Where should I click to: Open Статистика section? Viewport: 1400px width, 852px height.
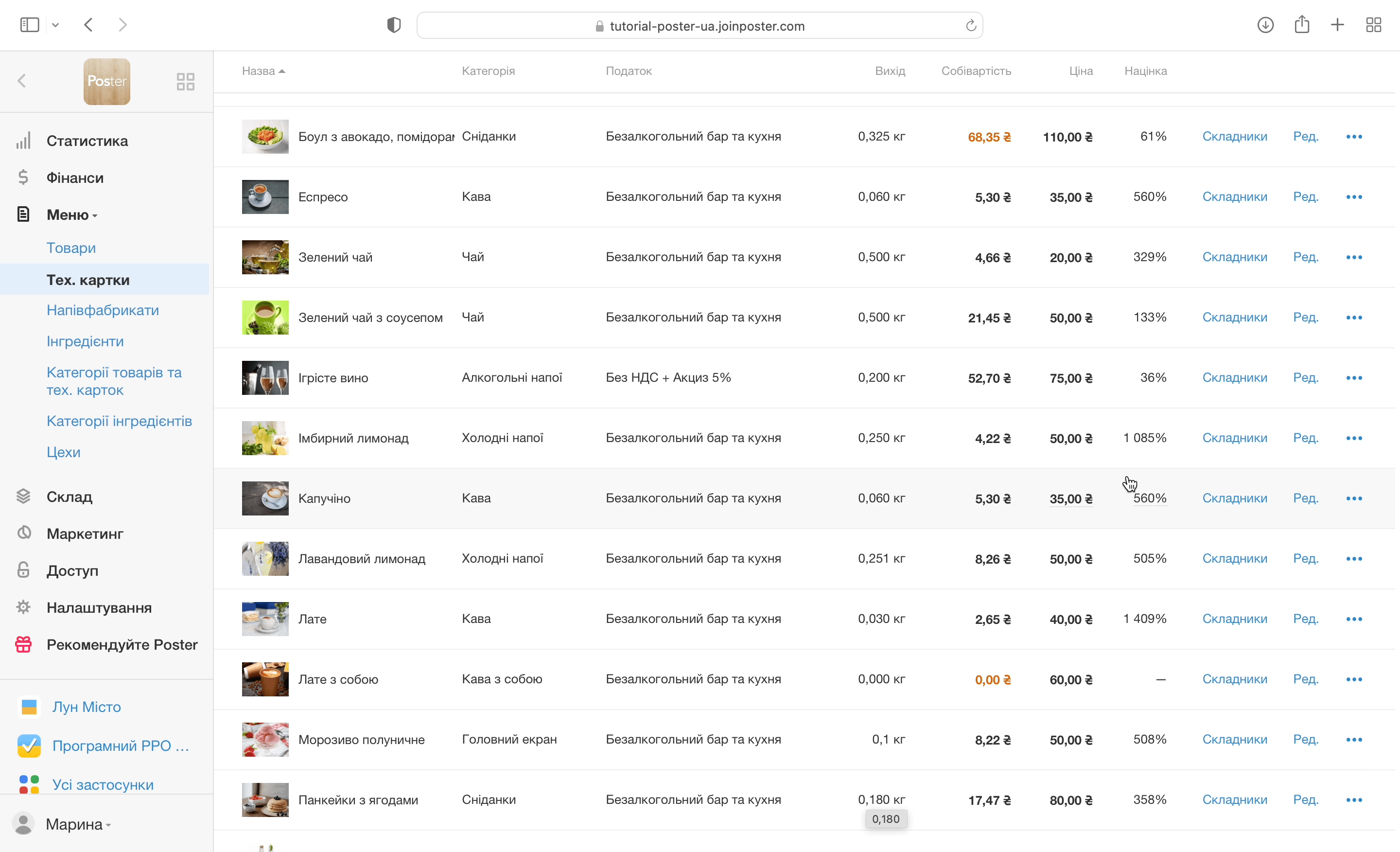[87, 141]
